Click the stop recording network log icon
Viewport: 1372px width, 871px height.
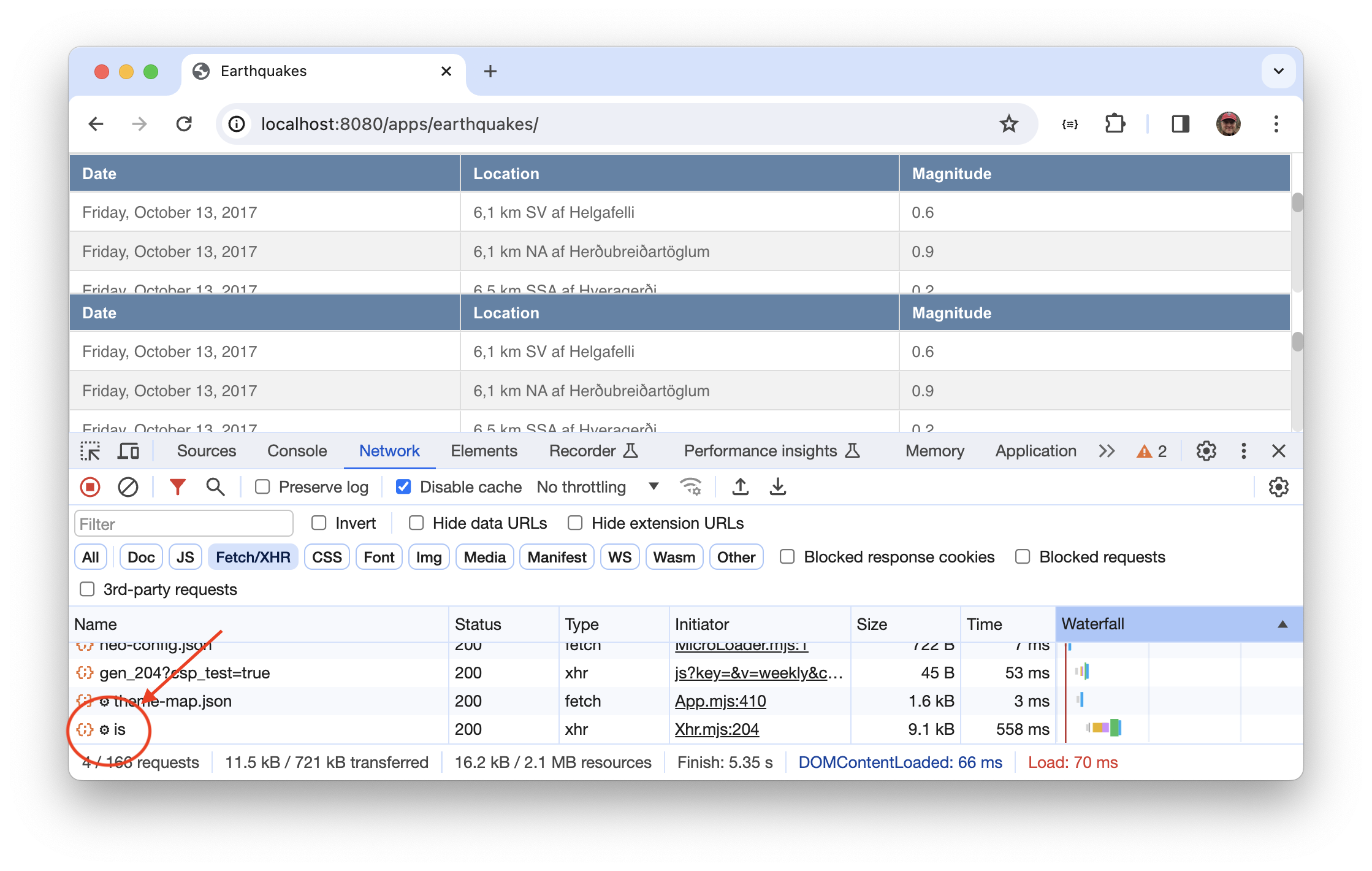click(90, 487)
